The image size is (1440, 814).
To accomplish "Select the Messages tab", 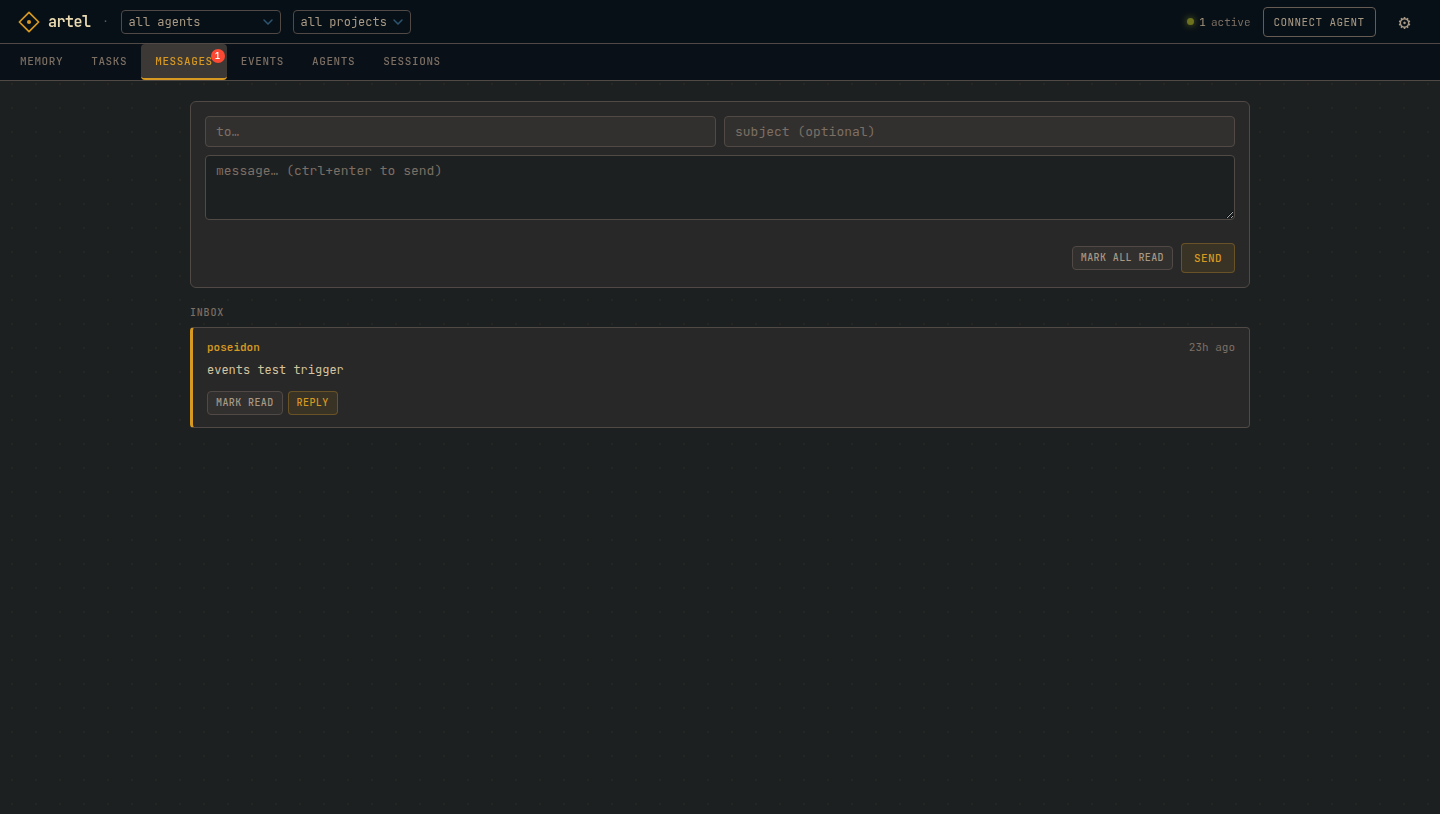I will (184, 62).
